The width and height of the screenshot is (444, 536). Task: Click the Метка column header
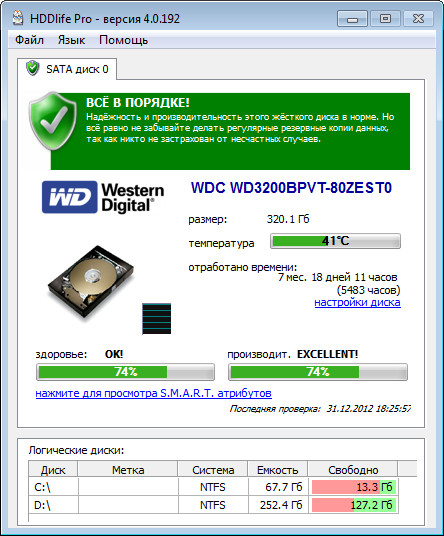pos(128,470)
